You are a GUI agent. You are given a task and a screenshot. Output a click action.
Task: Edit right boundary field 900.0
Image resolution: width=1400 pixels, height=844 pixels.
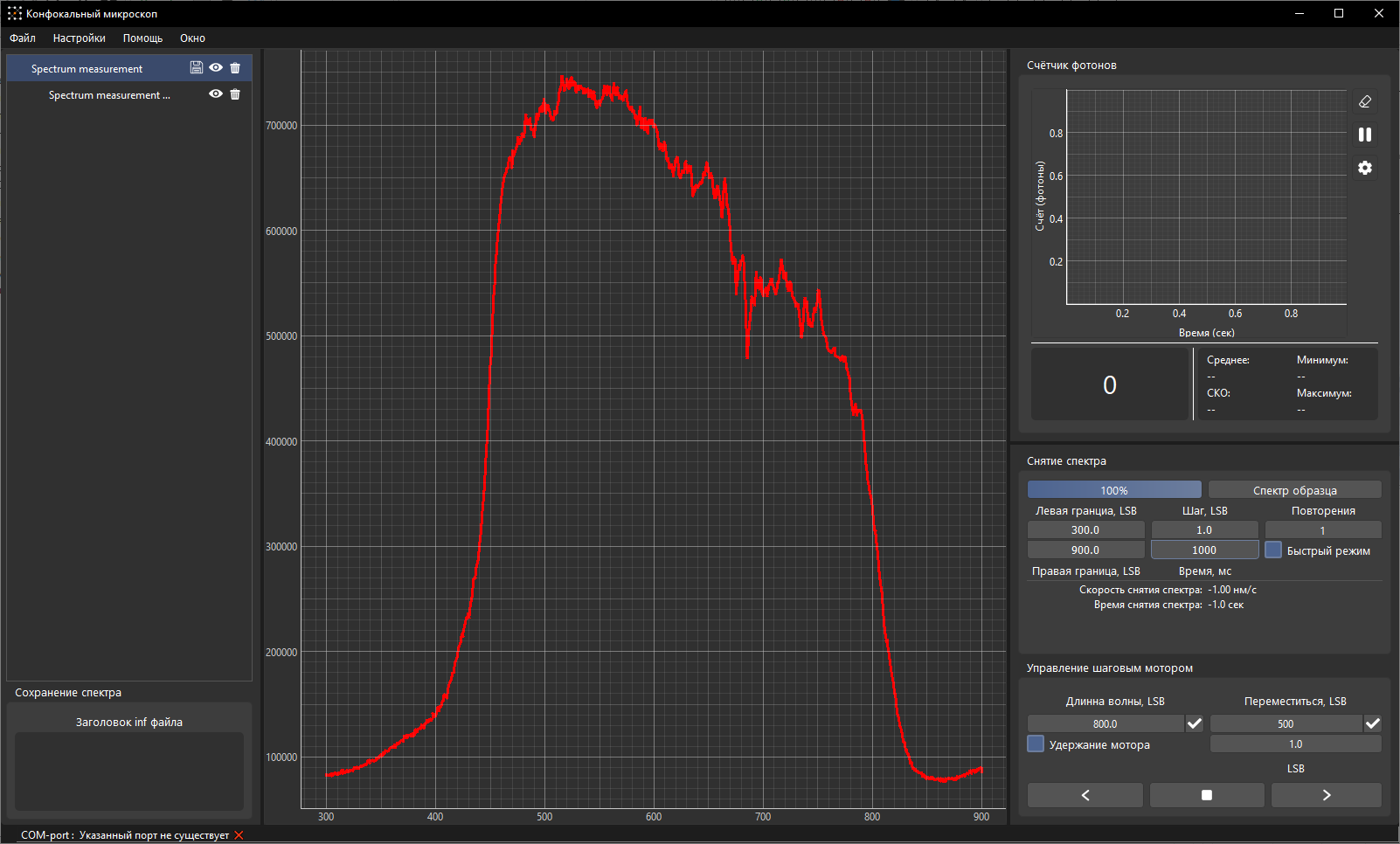pos(1085,550)
